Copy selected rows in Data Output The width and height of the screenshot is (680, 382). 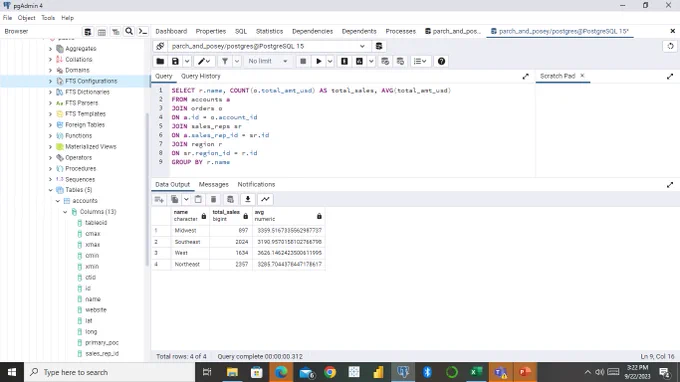click(x=174, y=199)
